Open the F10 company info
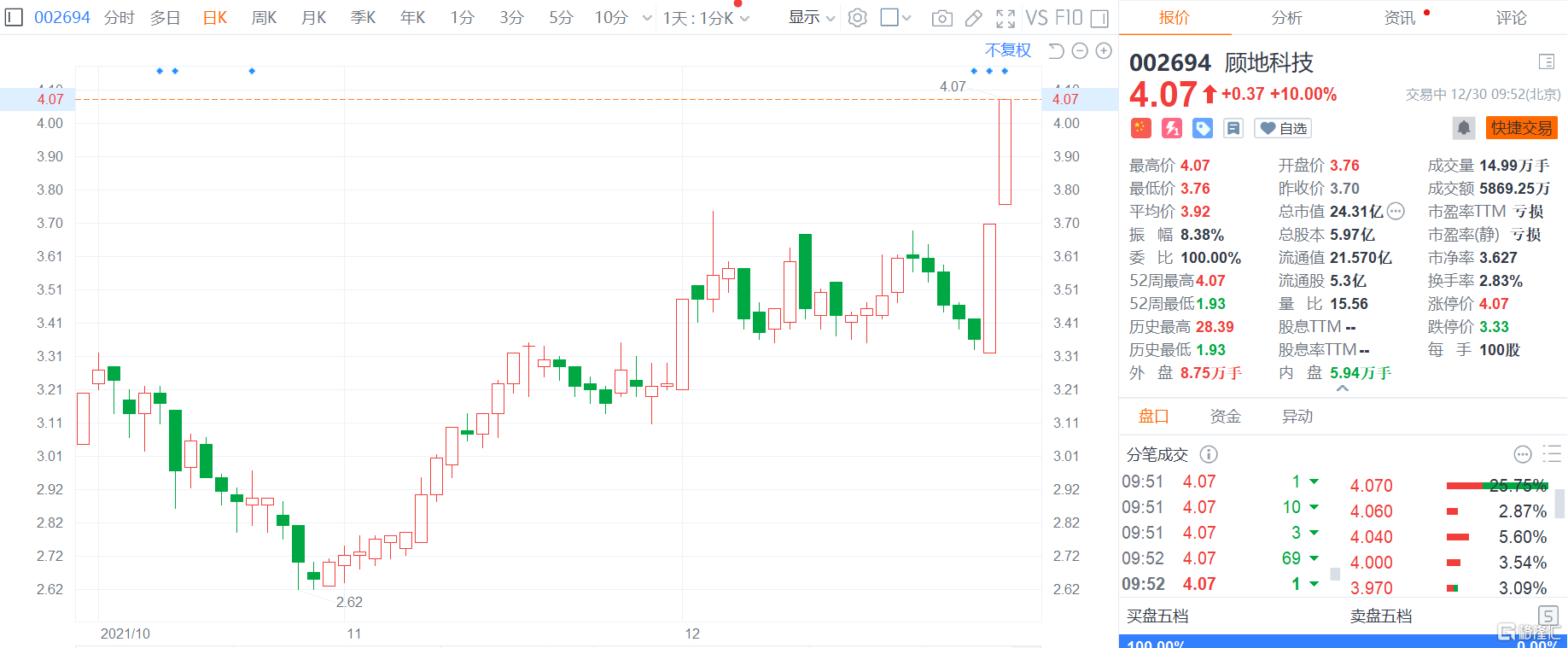The image size is (1568, 648). tap(1069, 18)
